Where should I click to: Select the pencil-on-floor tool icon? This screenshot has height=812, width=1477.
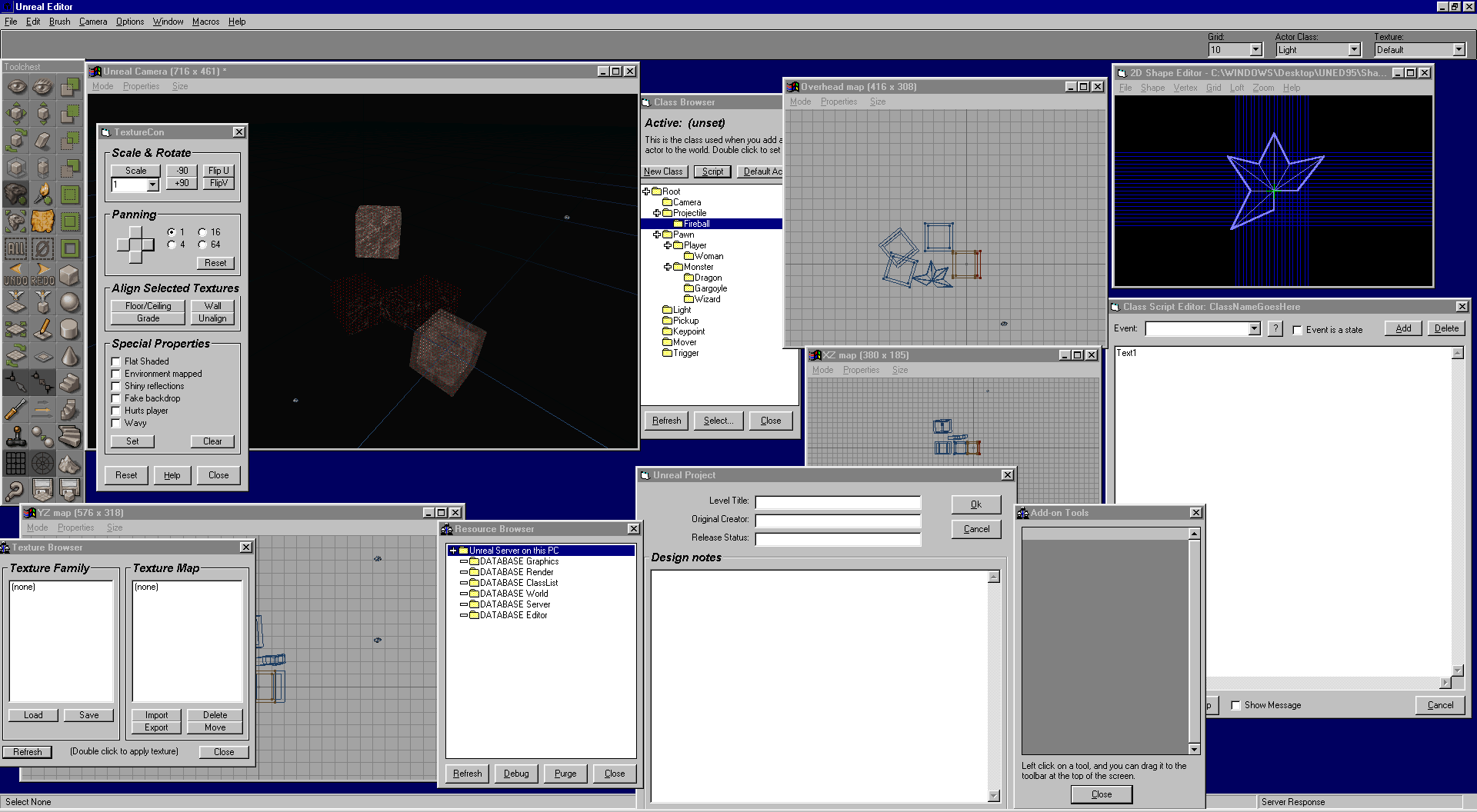pyautogui.click(x=43, y=329)
